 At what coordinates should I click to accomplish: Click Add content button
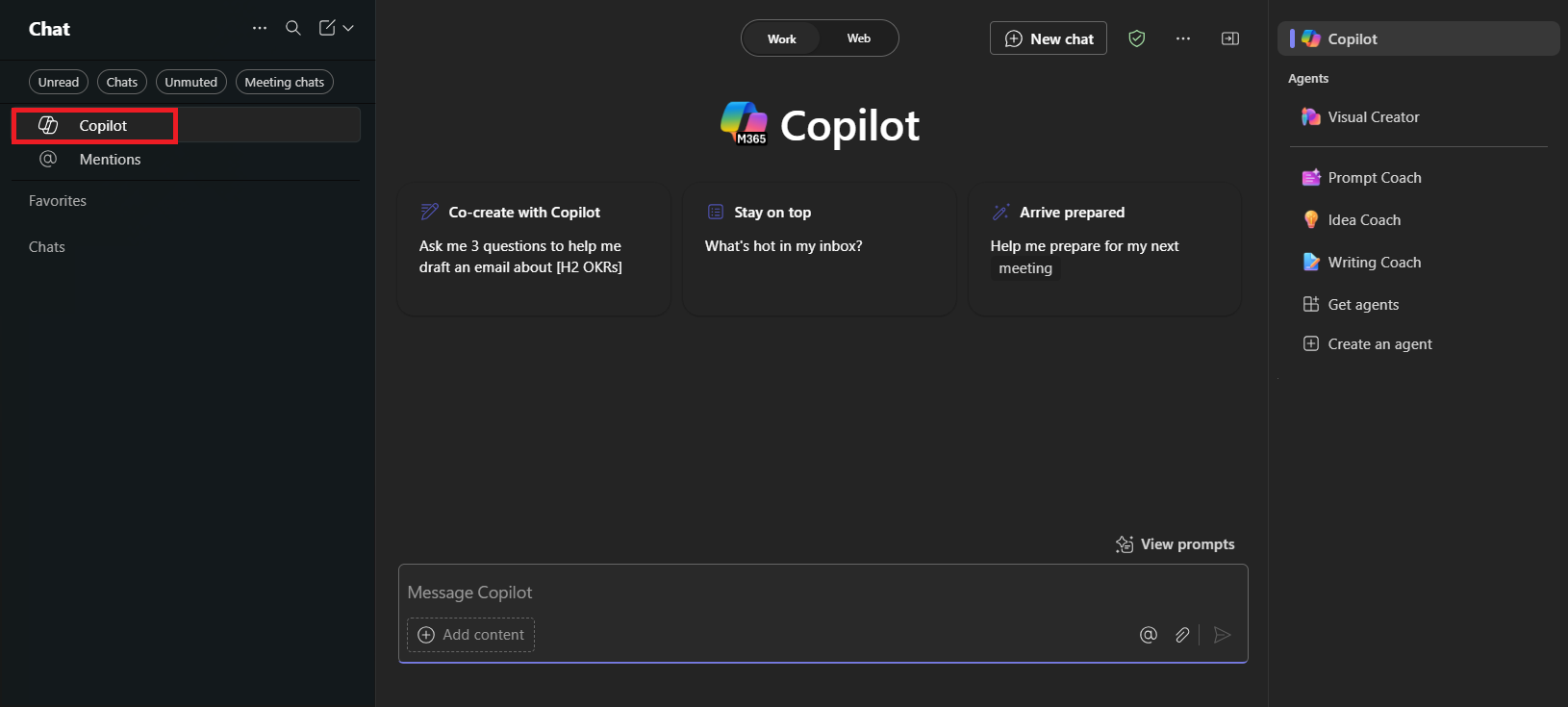(x=471, y=635)
